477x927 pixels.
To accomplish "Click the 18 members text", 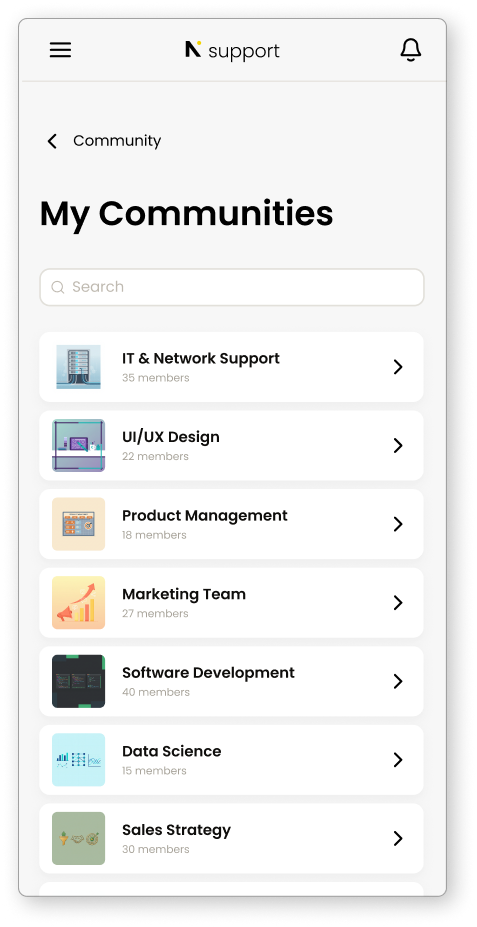I will click(154, 535).
